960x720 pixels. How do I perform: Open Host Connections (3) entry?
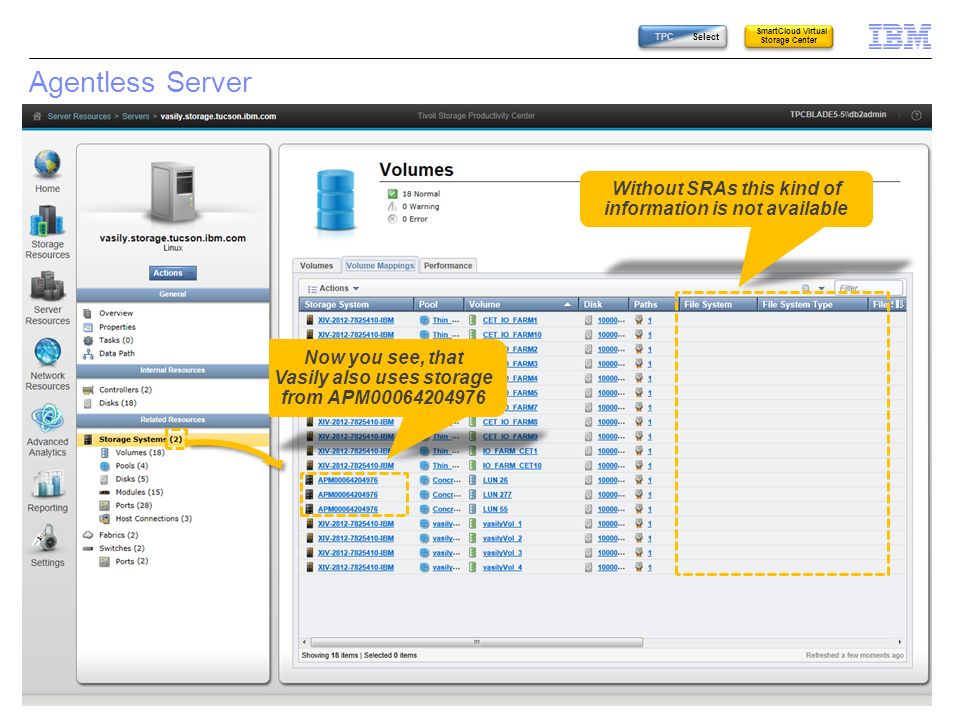coord(153,519)
